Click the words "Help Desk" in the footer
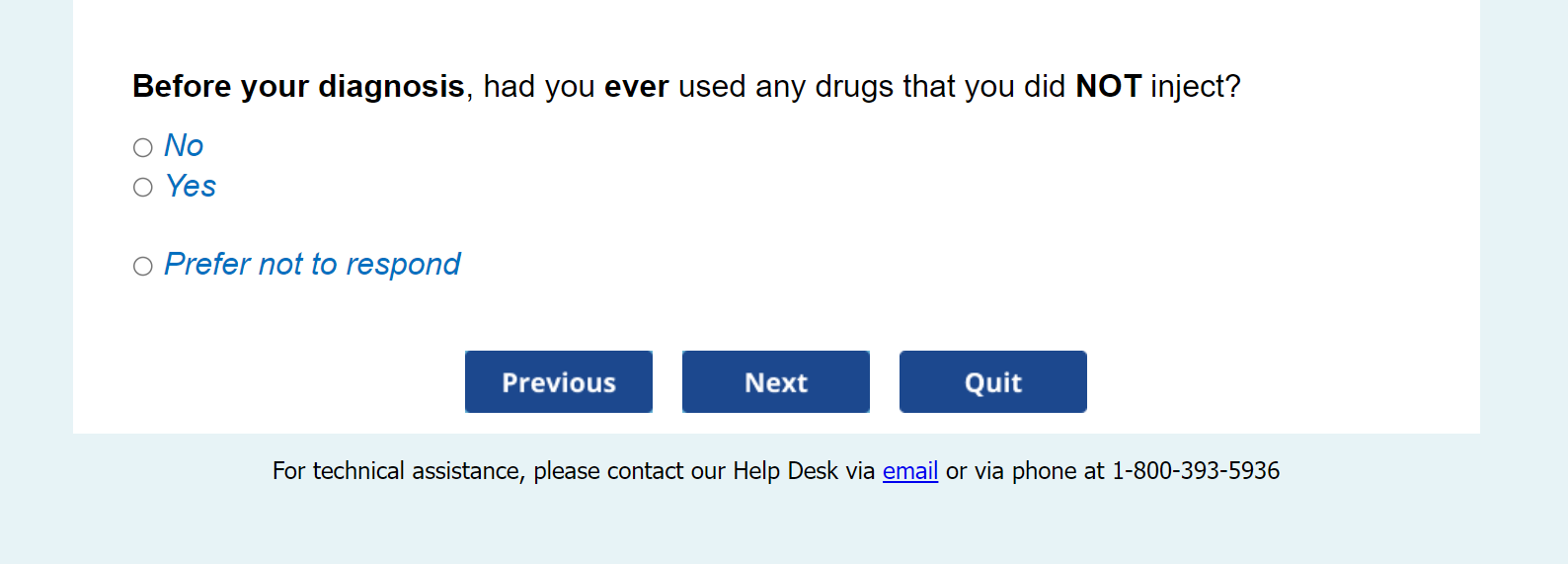Screen dimensions: 1568x564 tap(785, 471)
